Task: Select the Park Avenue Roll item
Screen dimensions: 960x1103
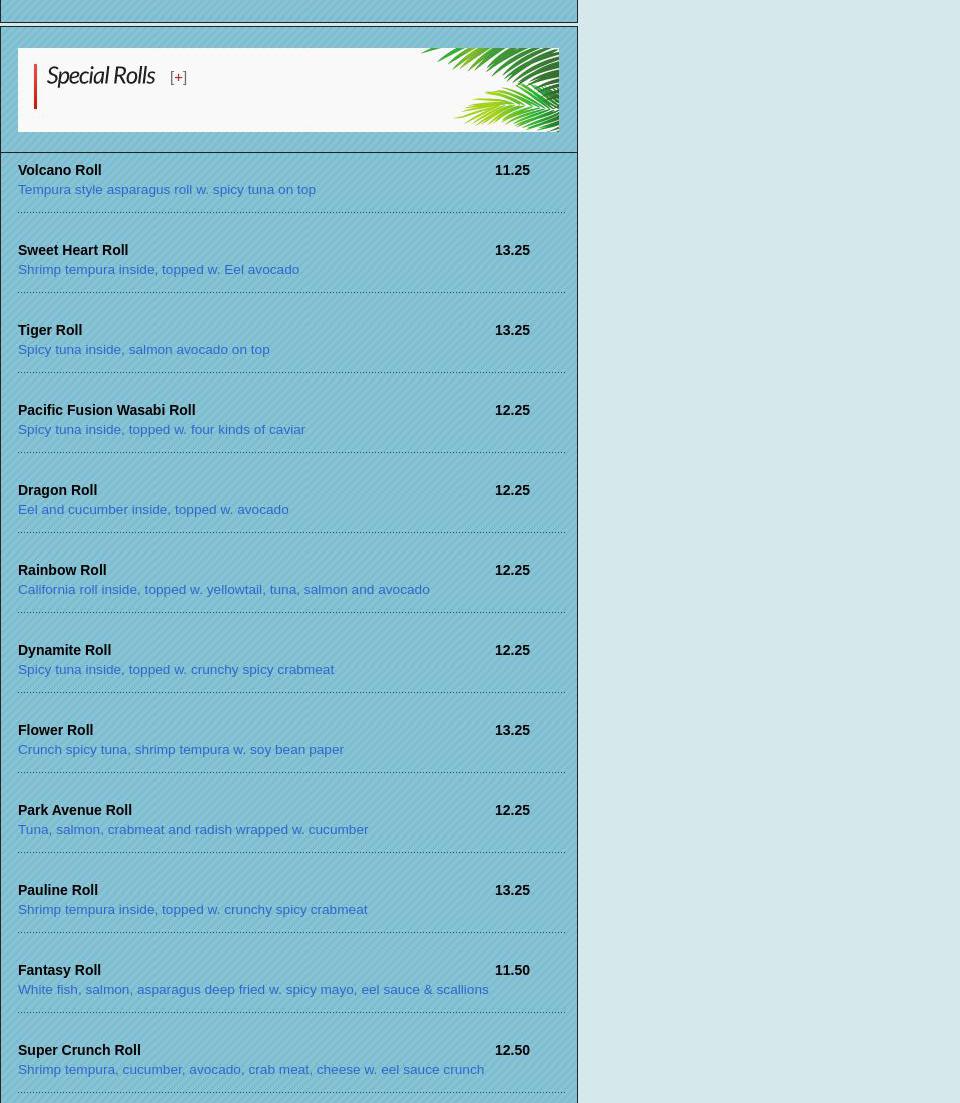Action: pos(75,810)
